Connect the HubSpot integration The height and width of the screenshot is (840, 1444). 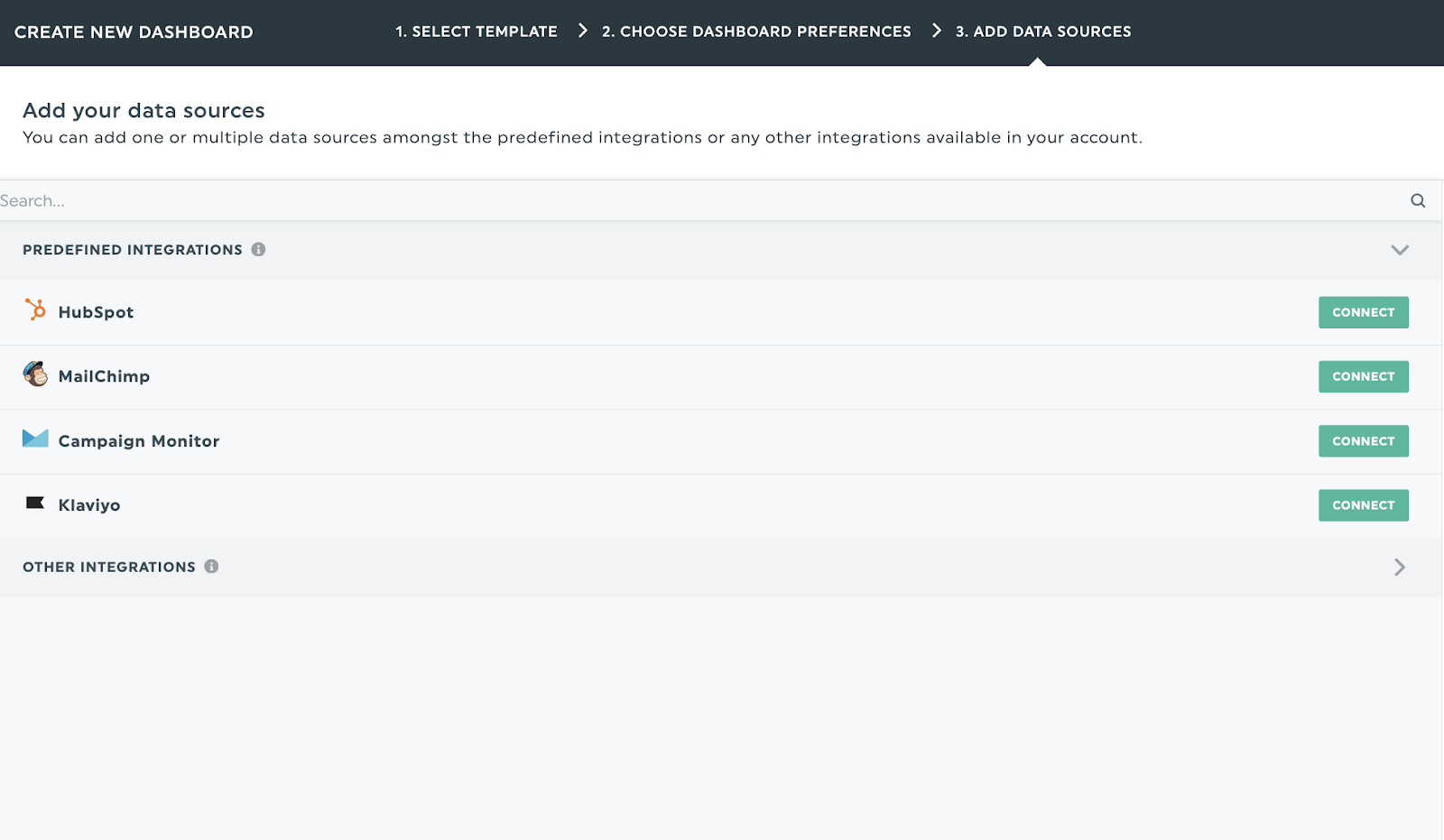[x=1364, y=312]
